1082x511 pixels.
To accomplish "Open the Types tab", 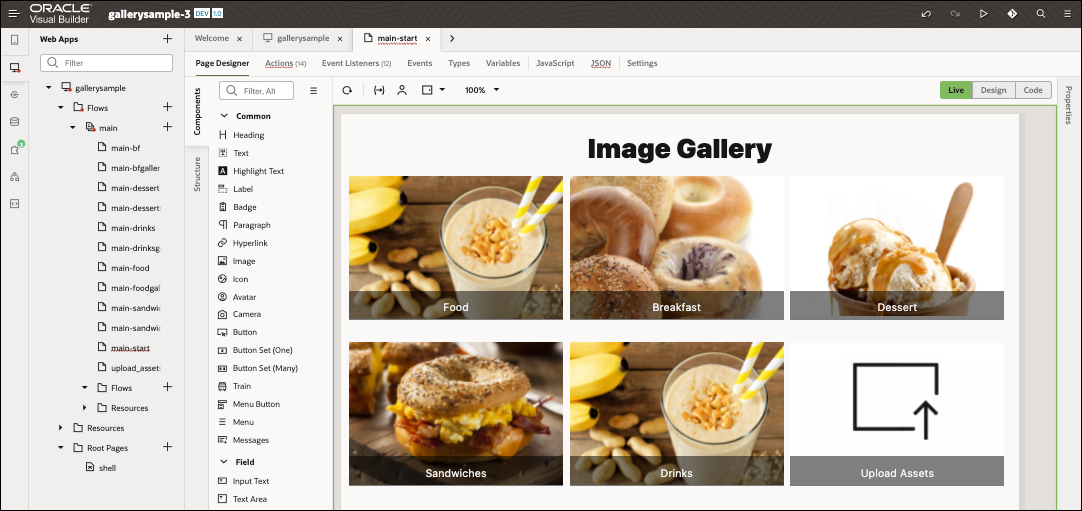I will click(x=459, y=63).
